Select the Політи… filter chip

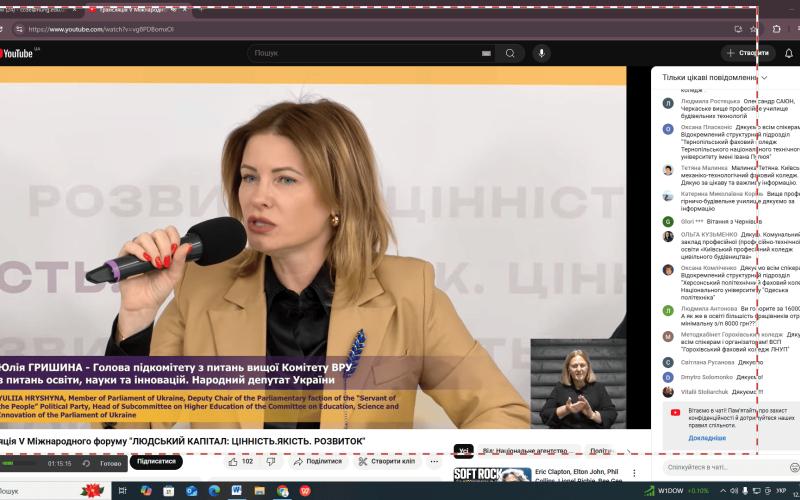(x=602, y=451)
